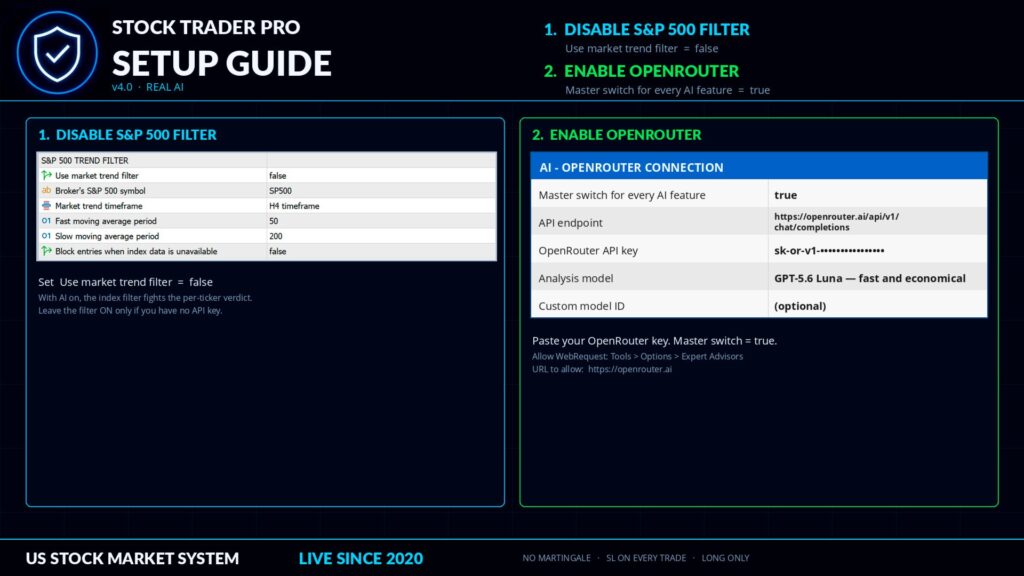Click the masked "sk-or-v1" API key value
Screen dimensions: 1024x576
point(829,250)
